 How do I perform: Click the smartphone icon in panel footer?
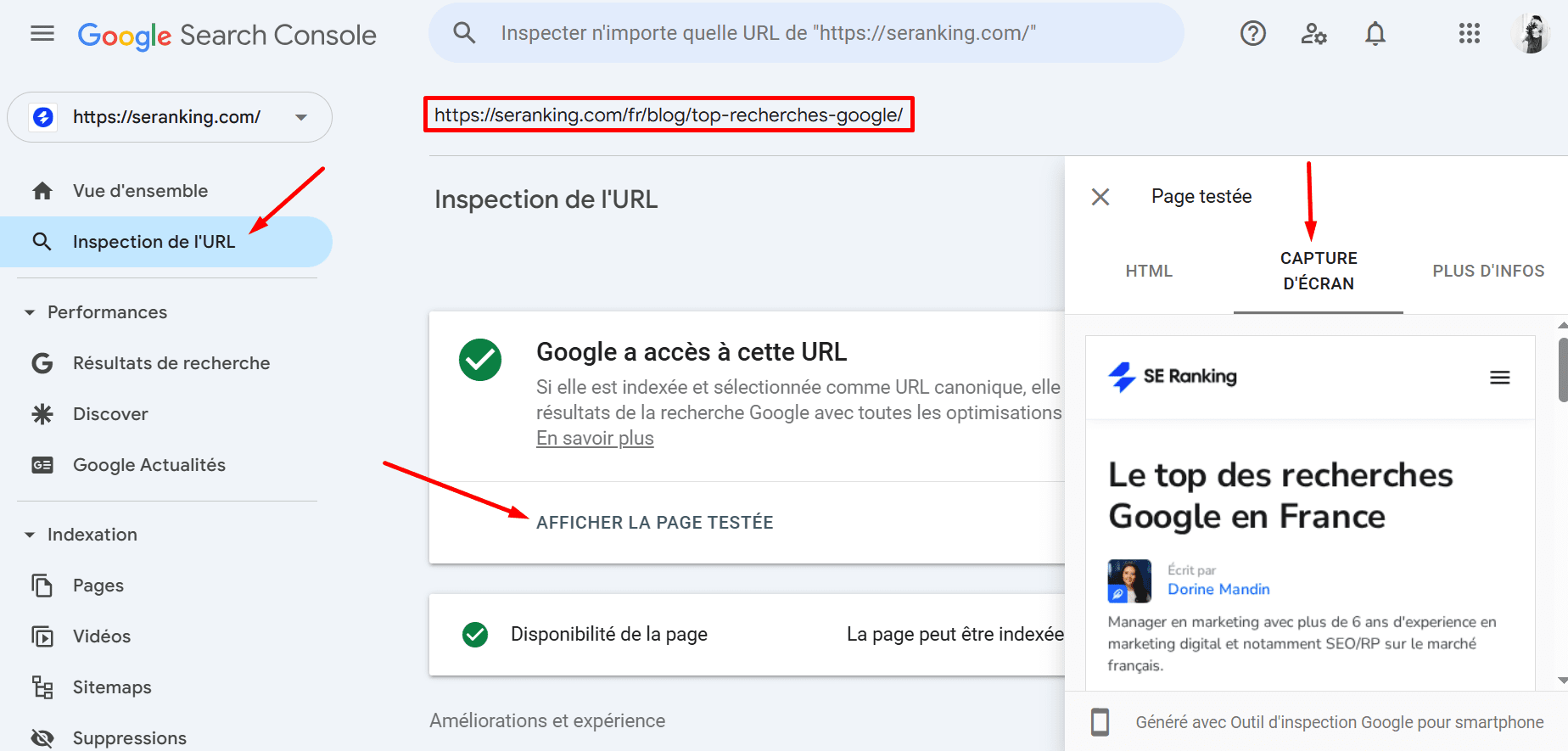coord(1100,722)
